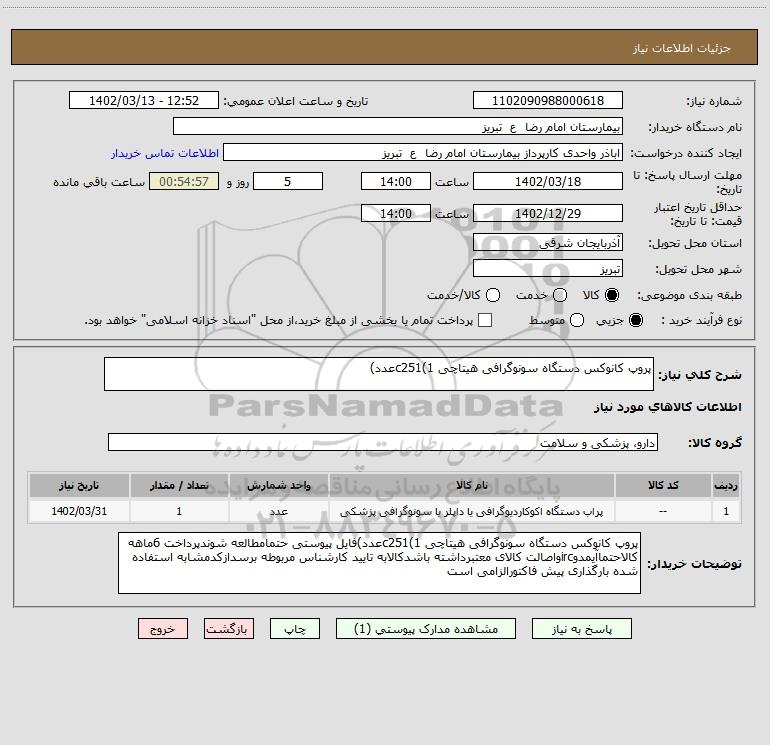Click the need number field 1102090988000618
Screen dimensions: 770x745
[x=548, y=101]
